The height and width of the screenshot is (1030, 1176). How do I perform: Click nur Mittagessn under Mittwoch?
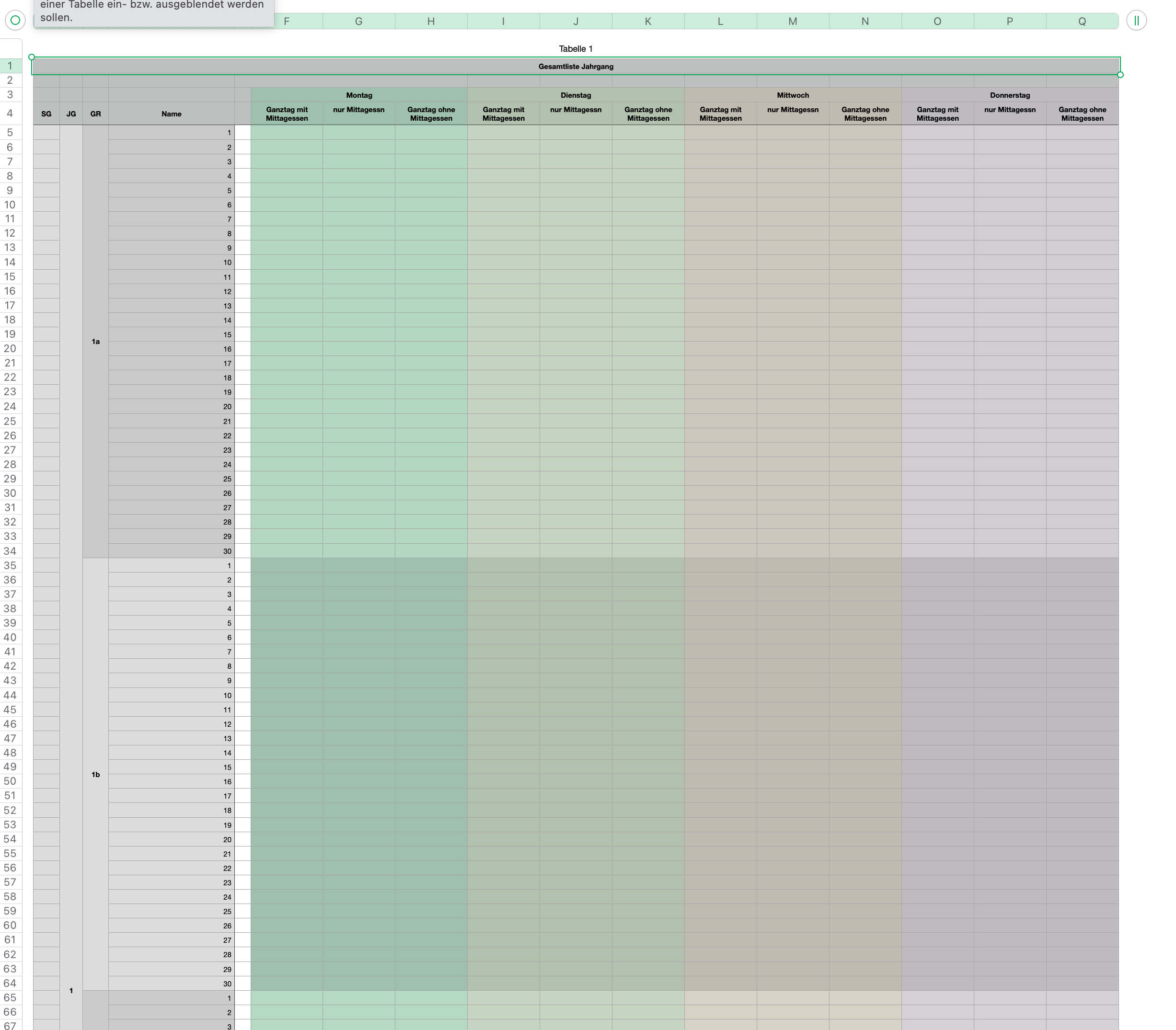click(793, 113)
